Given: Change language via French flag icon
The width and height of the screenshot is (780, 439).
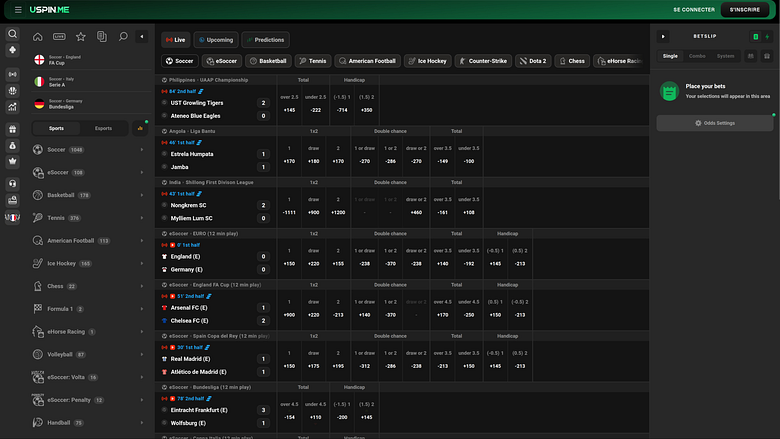Looking at the screenshot, I should (x=12, y=217).
